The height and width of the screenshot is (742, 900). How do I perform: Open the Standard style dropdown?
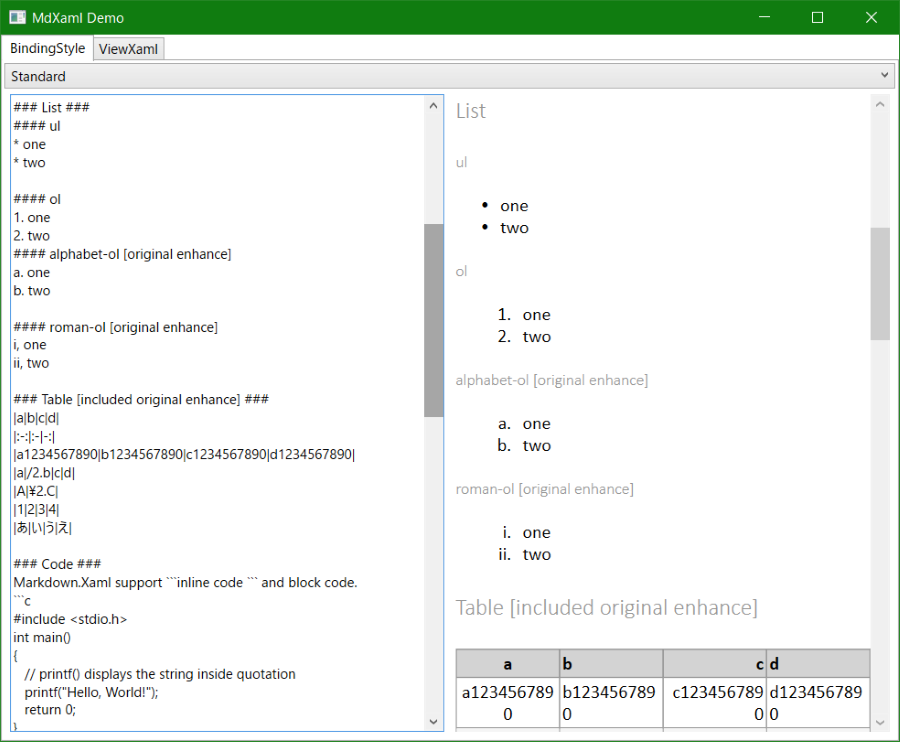tap(449, 76)
